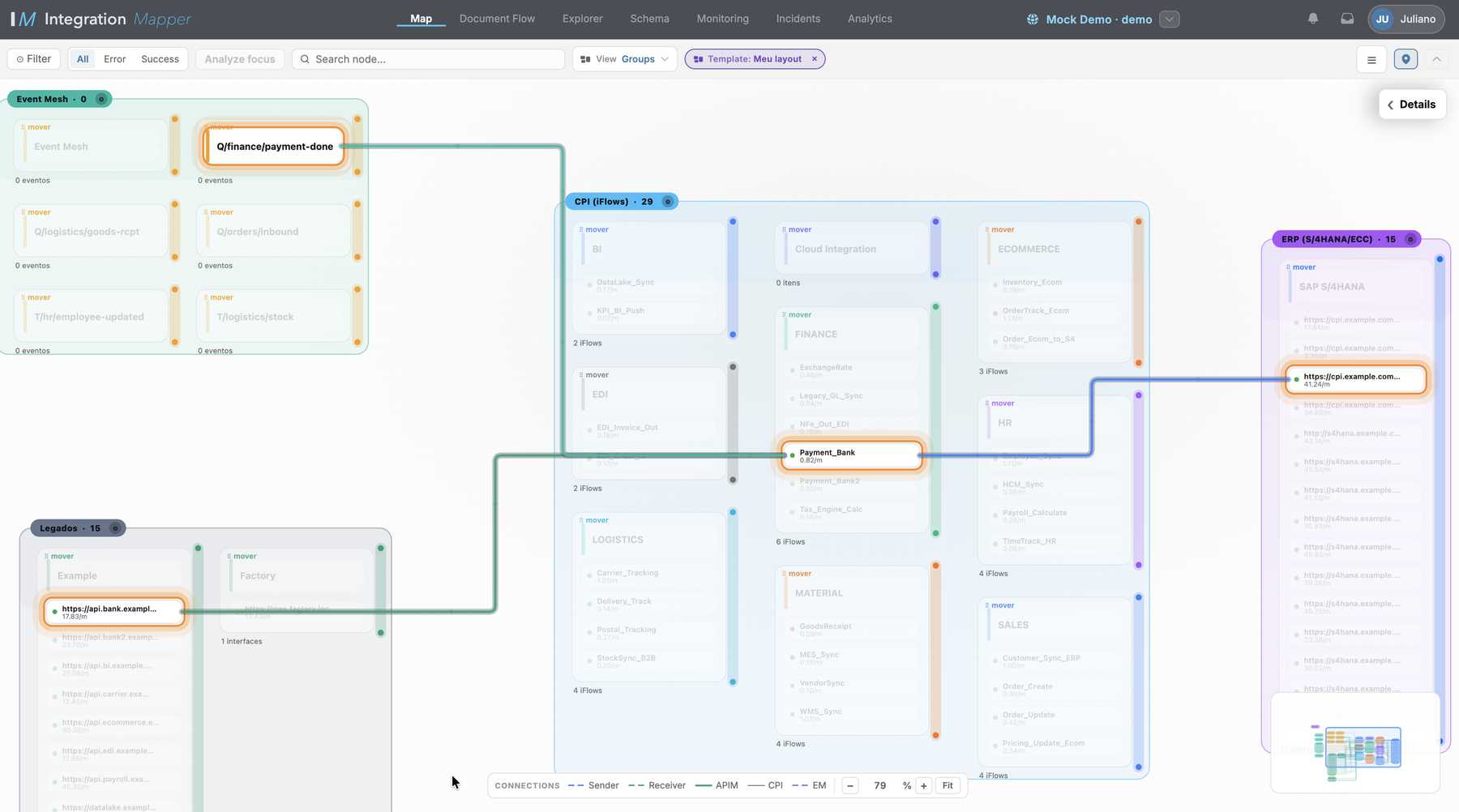Select the Success status filter
Screen dimensions: 1459x812
tap(160, 59)
